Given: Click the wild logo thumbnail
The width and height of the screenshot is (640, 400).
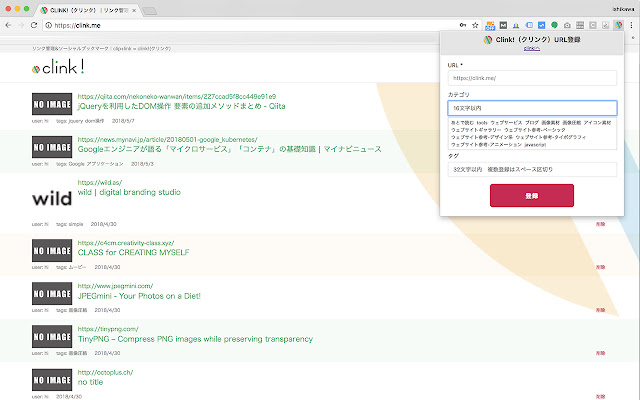Looking at the screenshot, I should coord(52,199).
